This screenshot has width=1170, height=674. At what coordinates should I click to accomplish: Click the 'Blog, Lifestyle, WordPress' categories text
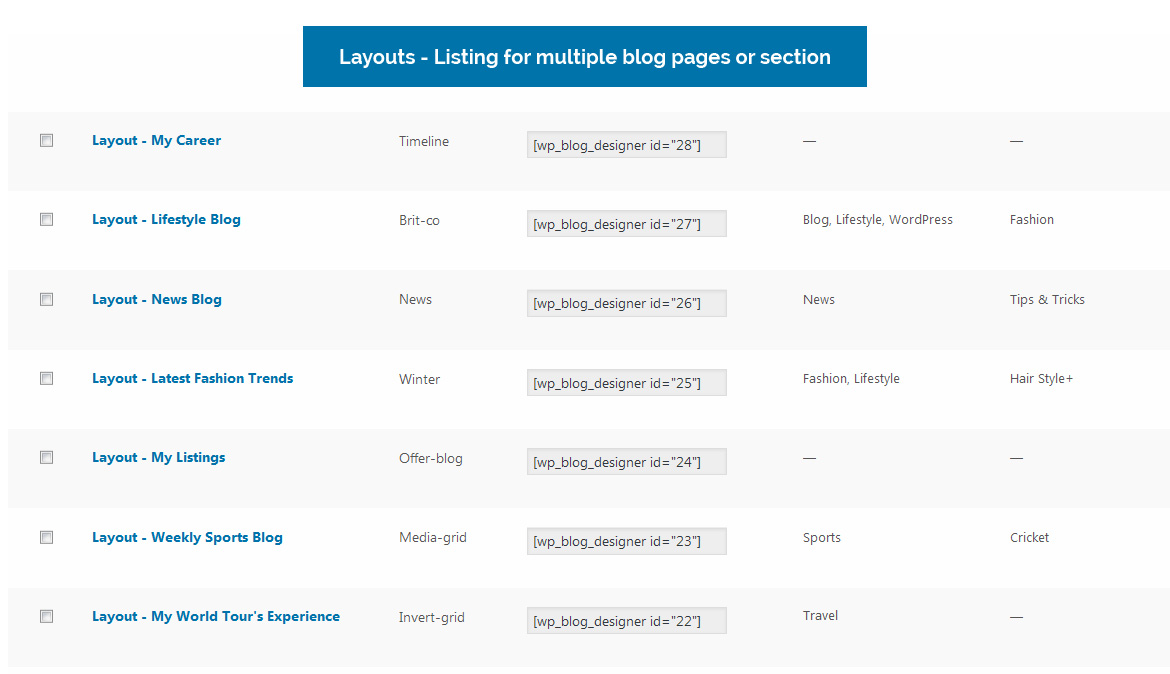point(878,219)
